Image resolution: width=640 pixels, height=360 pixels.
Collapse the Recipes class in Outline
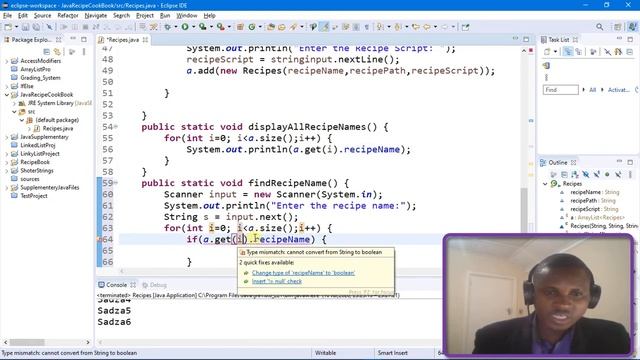545,184
